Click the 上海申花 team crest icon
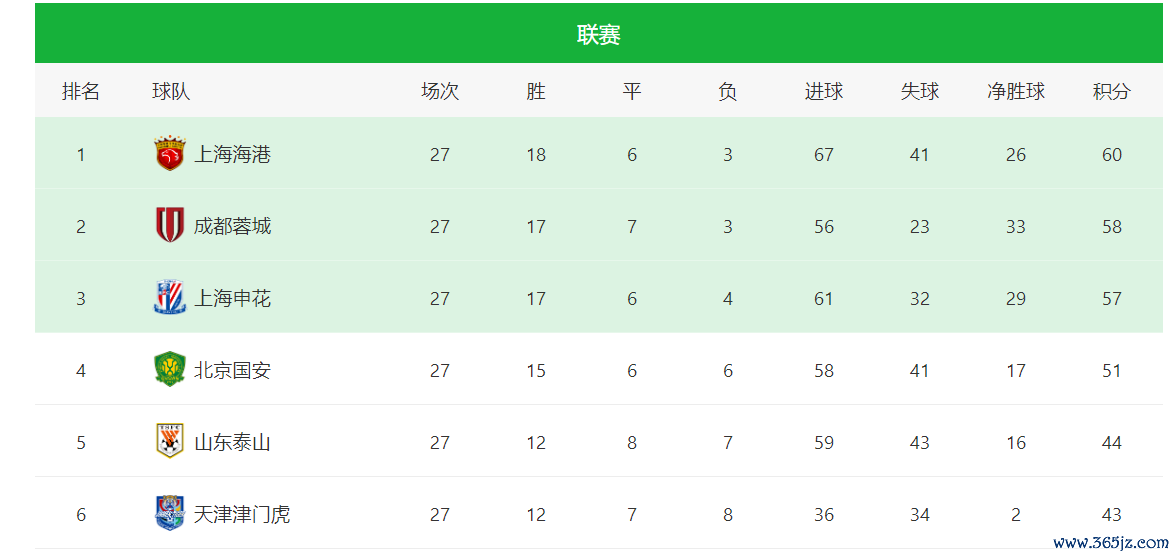The width and height of the screenshot is (1176, 558). 170,298
